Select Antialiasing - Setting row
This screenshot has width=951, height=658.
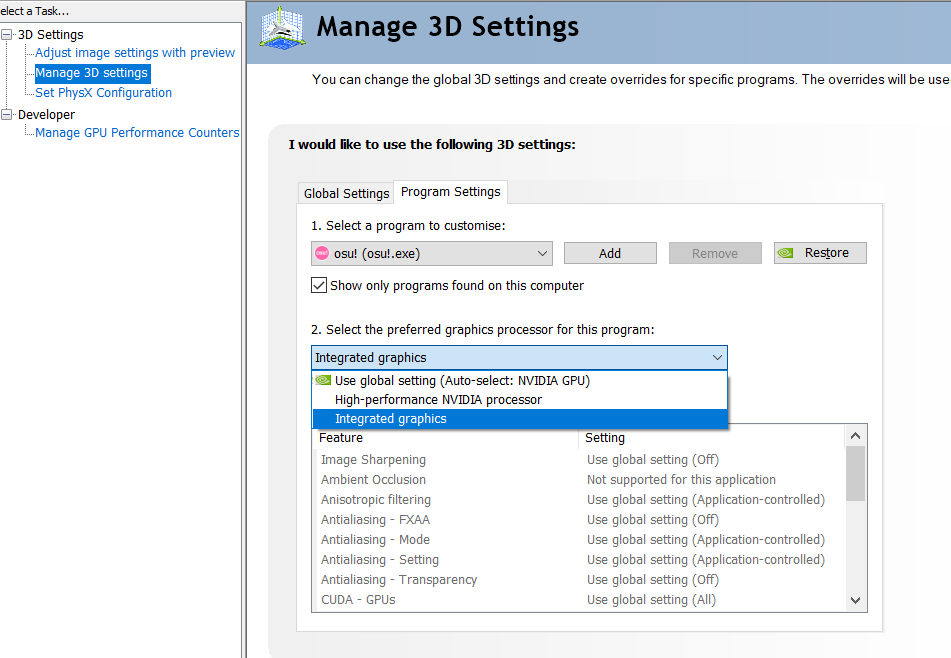coord(579,560)
